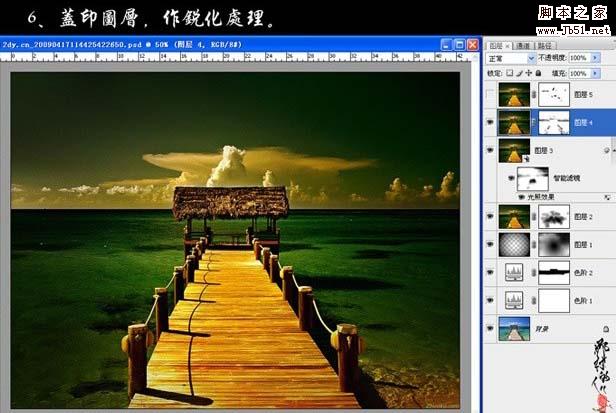Viewport: 616px width, 413px height.
Task: Click the 光照效果 filter entry
Action: click(x=541, y=197)
